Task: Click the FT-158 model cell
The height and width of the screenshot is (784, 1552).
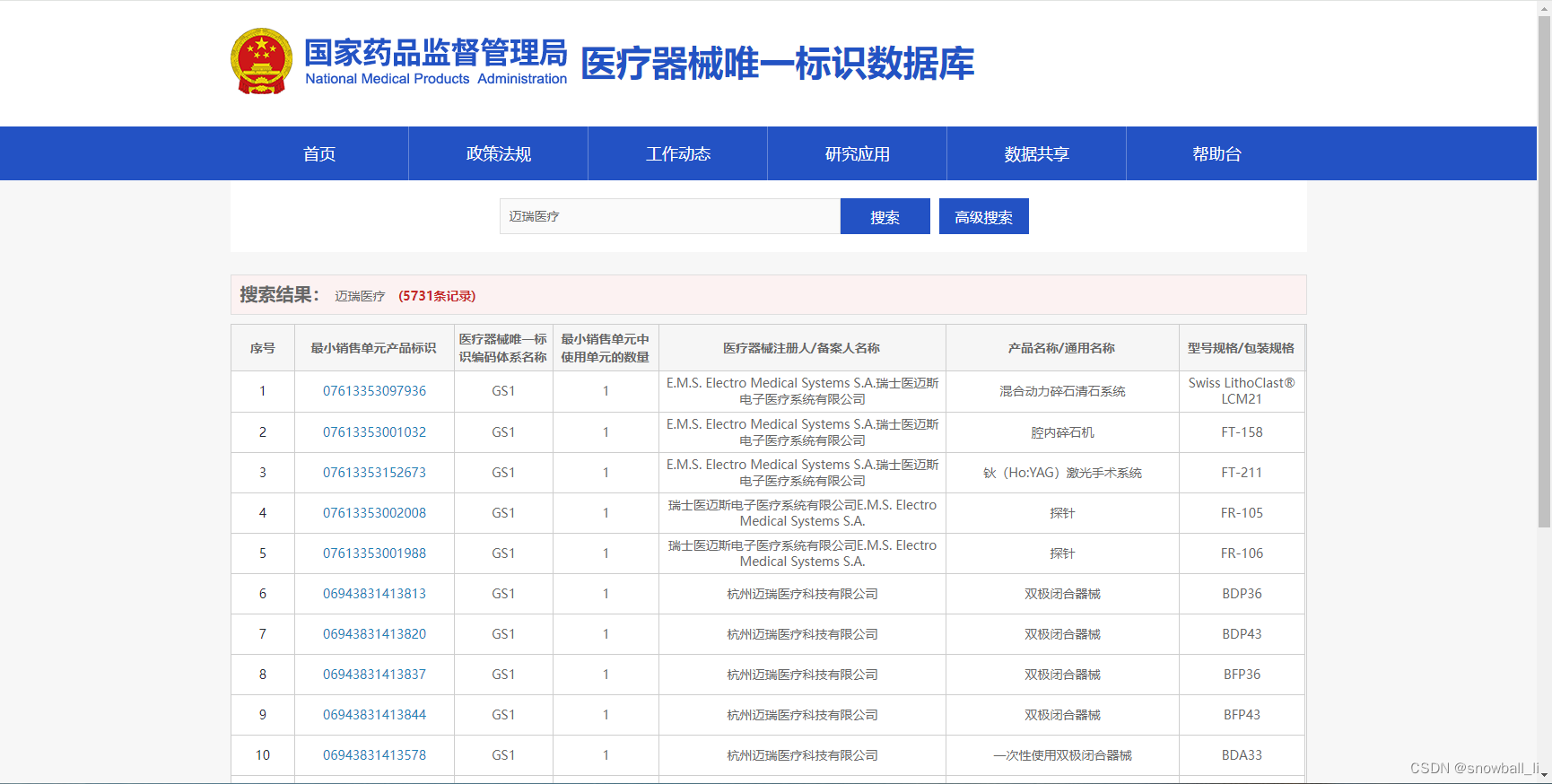Action: tap(1242, 432)
